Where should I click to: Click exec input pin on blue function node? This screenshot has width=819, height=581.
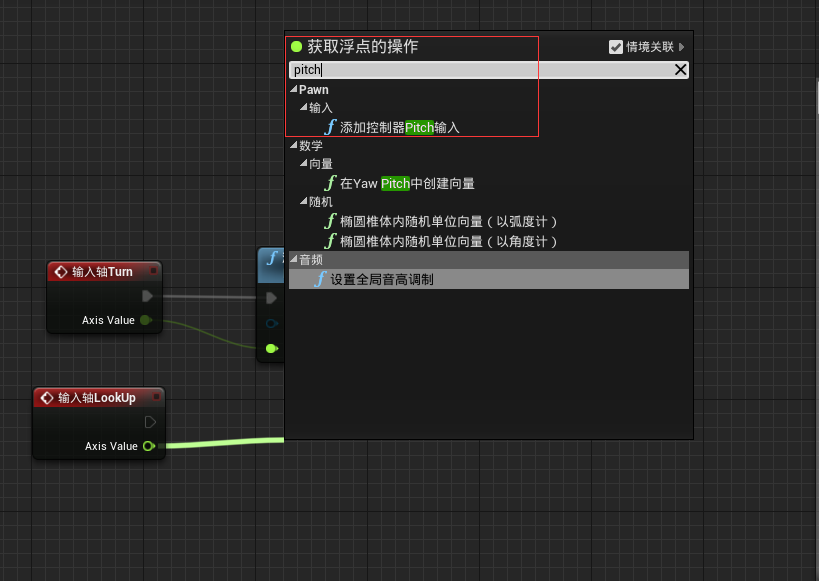point(271,298)
